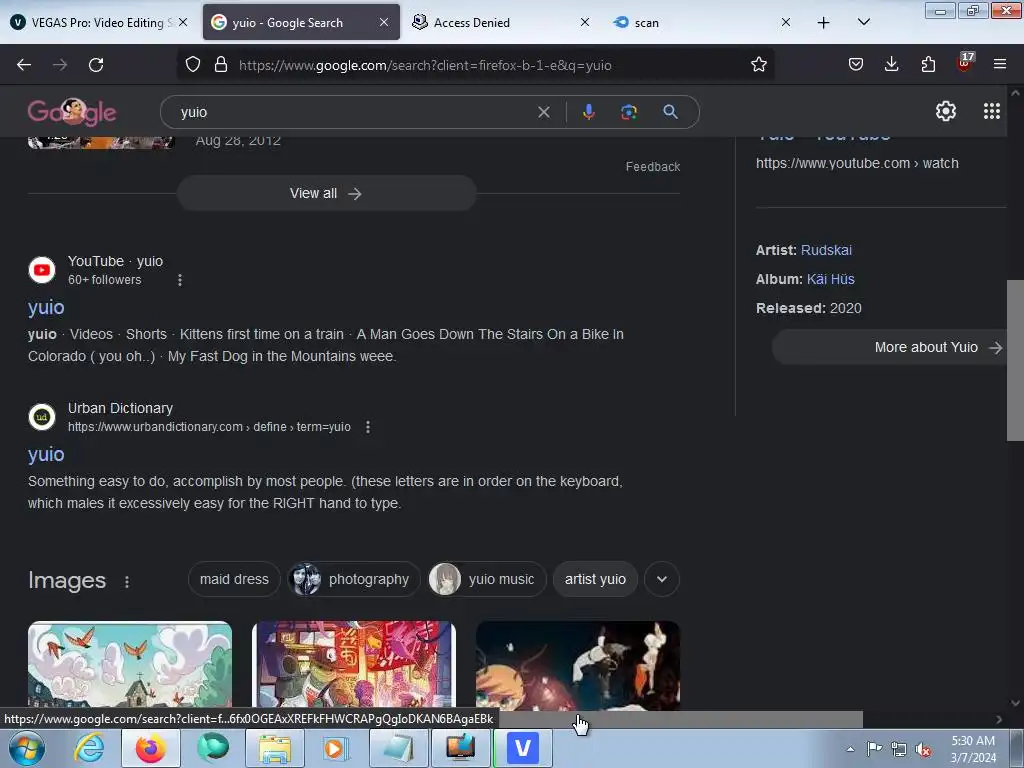The image size is (1024, 768).
Task: Open Firefox downloads panel
Action: [891, 65]
